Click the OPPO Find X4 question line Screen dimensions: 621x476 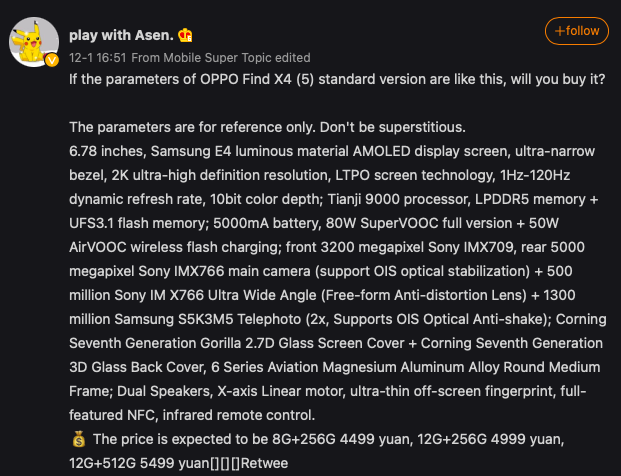point(337,78)
